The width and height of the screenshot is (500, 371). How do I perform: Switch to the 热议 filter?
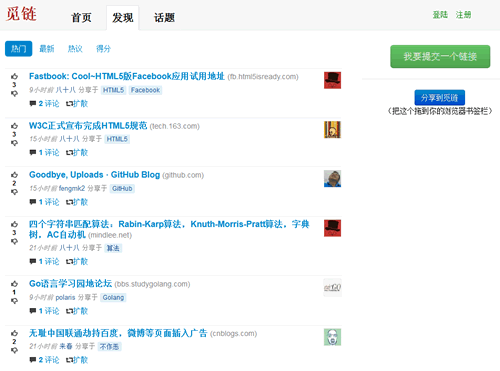click(x=75, y=49)
